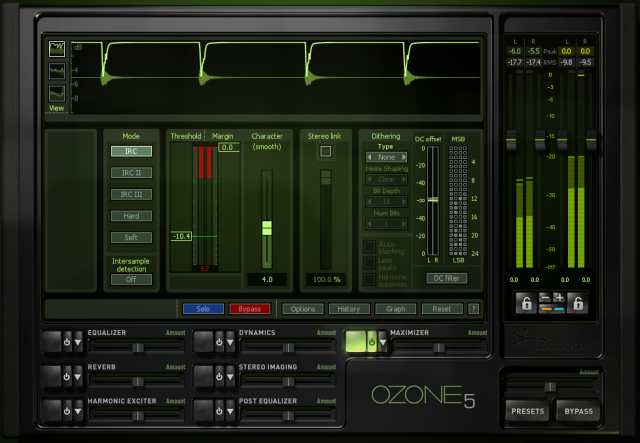640x443 pixels.
Task: Select the IRC III limiter mode
Action: coord(131,194)
